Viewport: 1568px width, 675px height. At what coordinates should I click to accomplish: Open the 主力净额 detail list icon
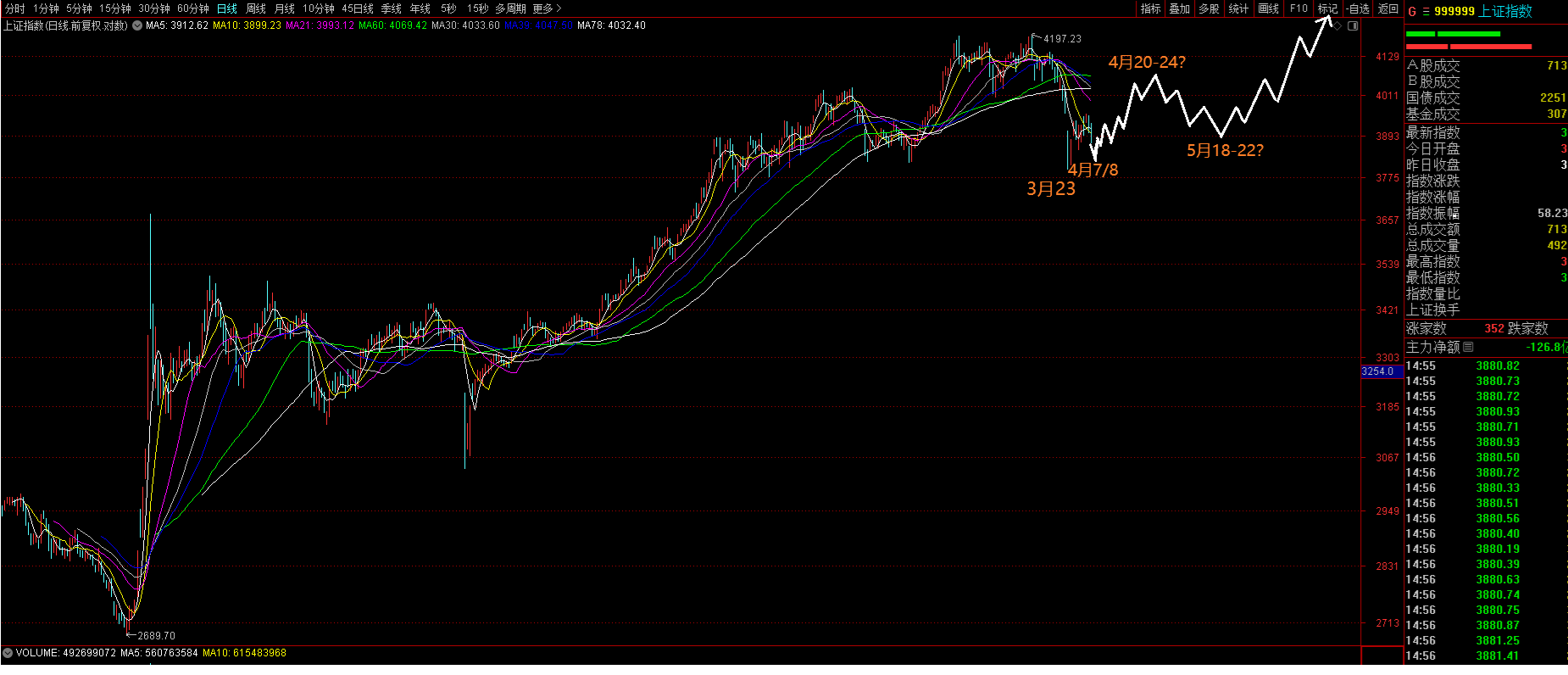coord(1468,347)
